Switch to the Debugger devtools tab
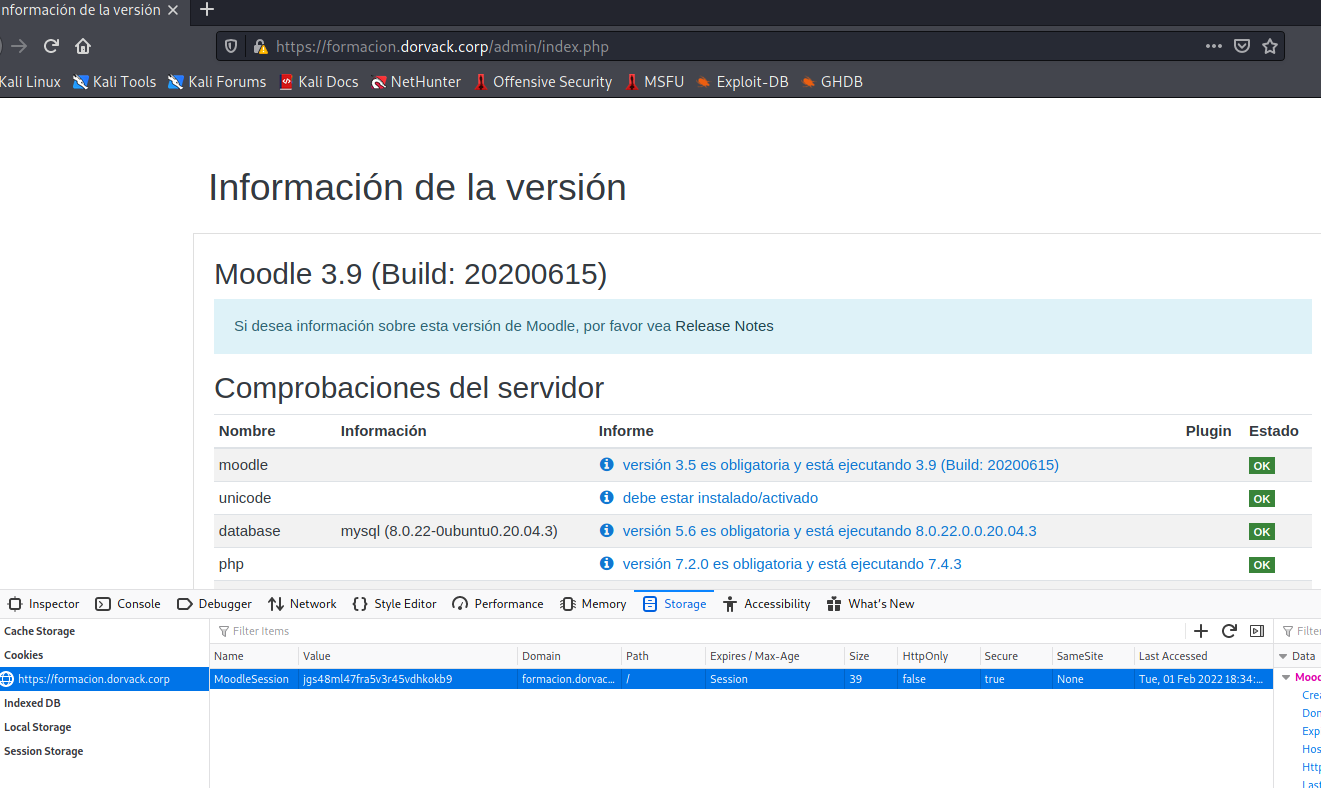Image resolution: width=1321 pixels, height=788 pixels. click(214, 604)
